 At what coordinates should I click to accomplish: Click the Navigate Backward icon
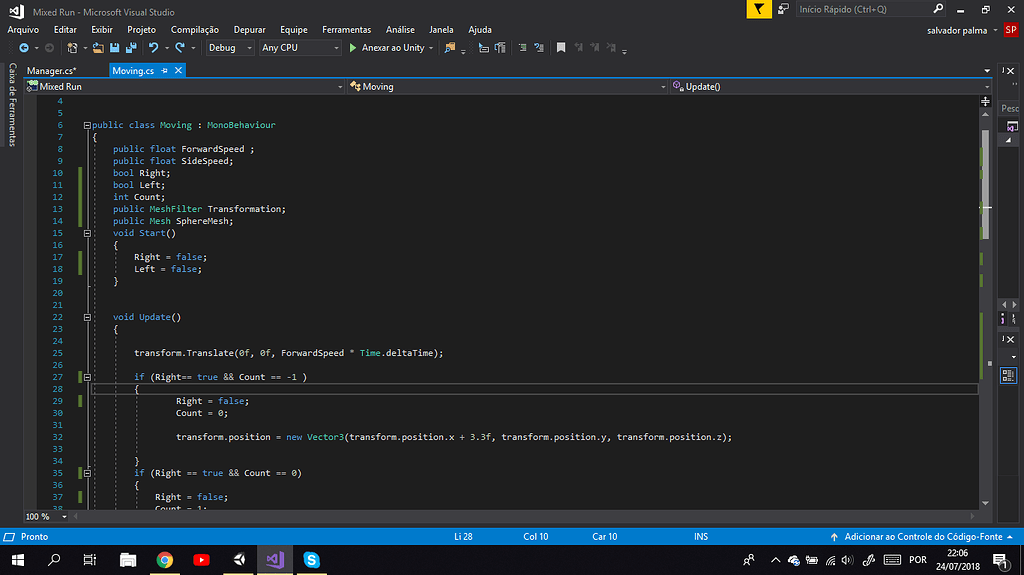23,48
